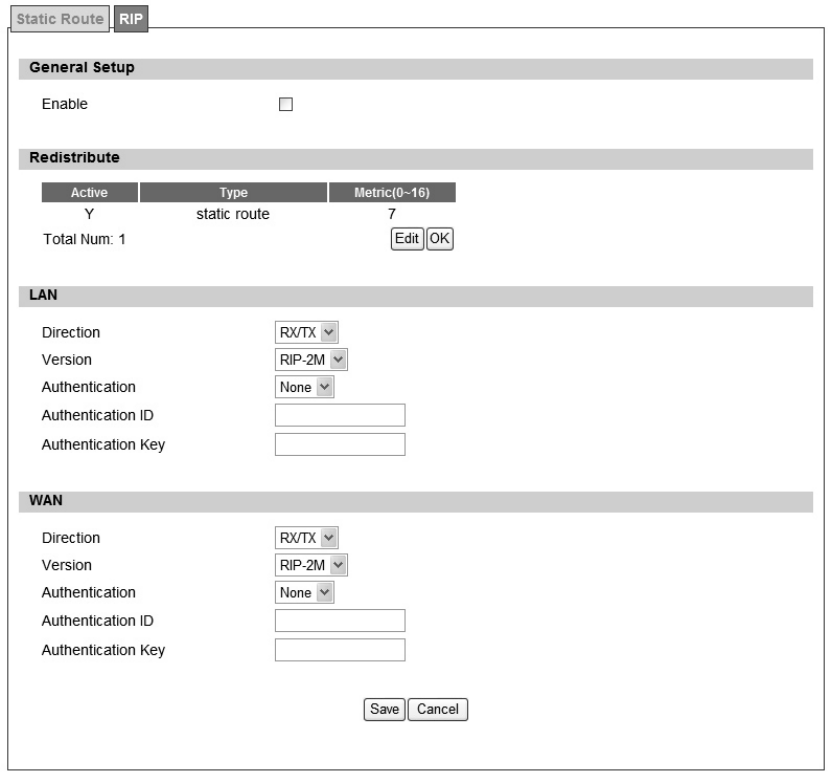Click the Save button
Screen dimensions: 831x782
coord(384,709)
